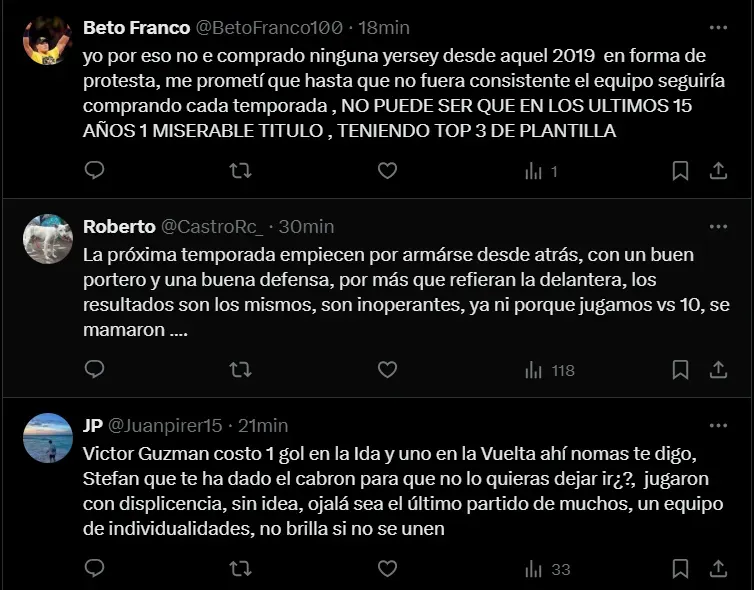Share Roberto's tweet

(718, 370)
